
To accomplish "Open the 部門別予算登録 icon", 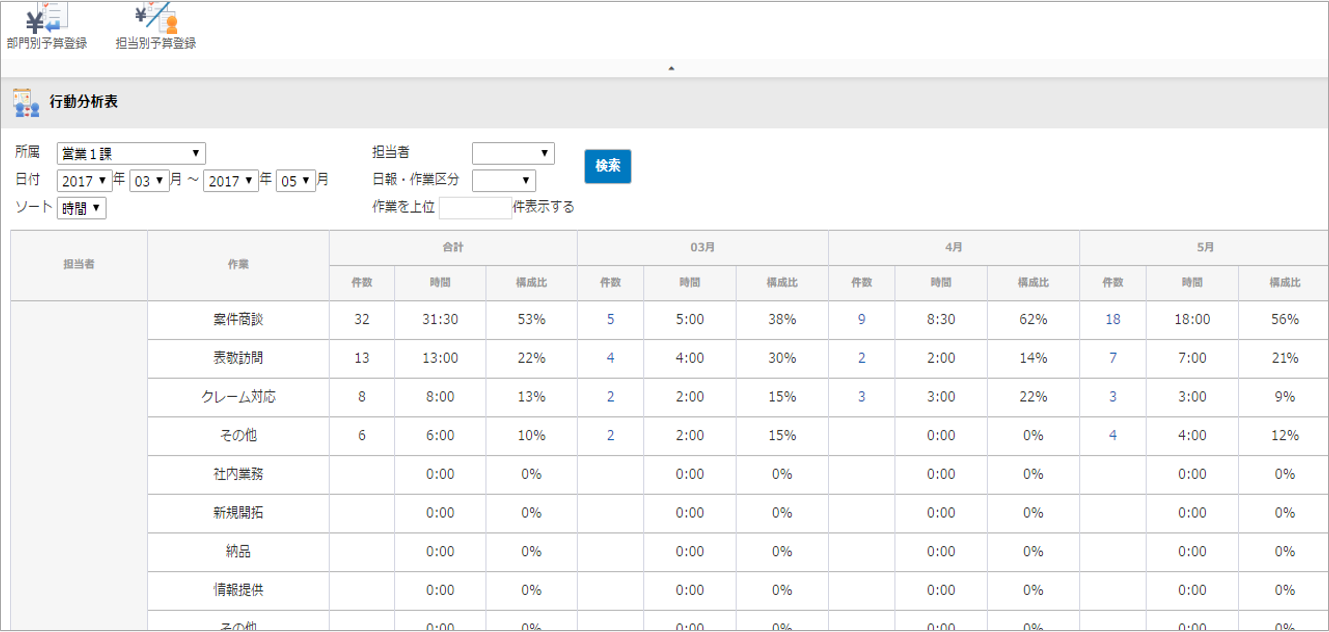I will click(46, 19).
